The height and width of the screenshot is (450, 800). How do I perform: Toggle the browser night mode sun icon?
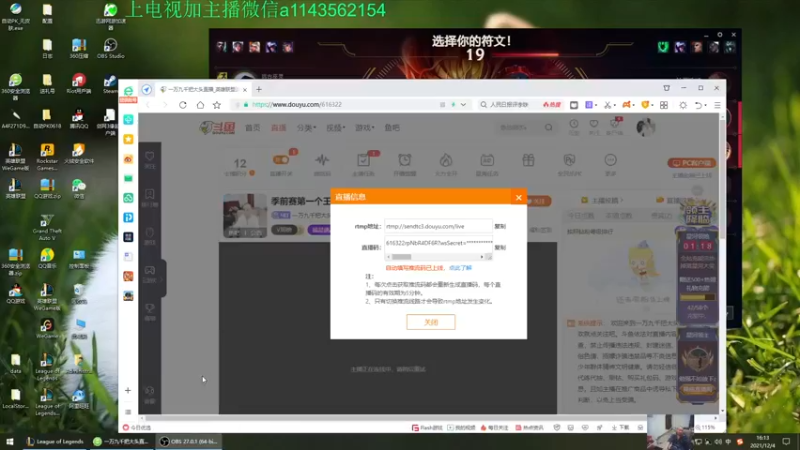683,105
